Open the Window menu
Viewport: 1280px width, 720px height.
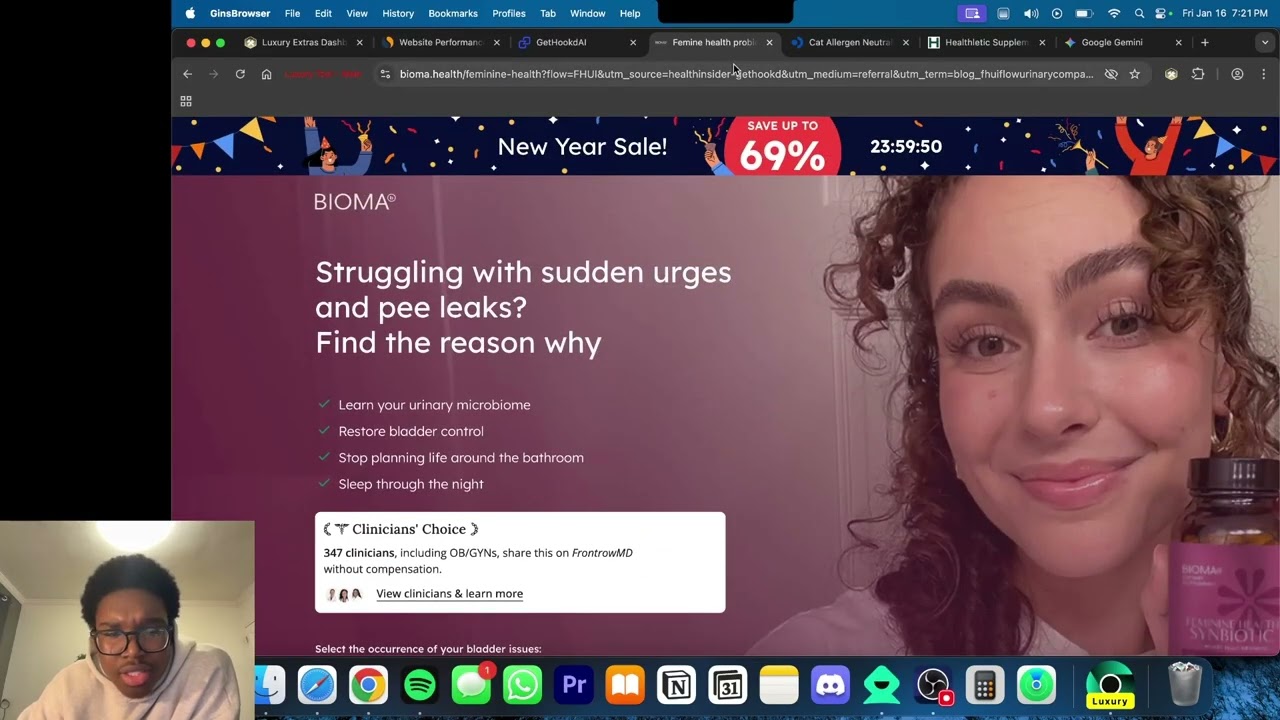[x=588, y=14]
